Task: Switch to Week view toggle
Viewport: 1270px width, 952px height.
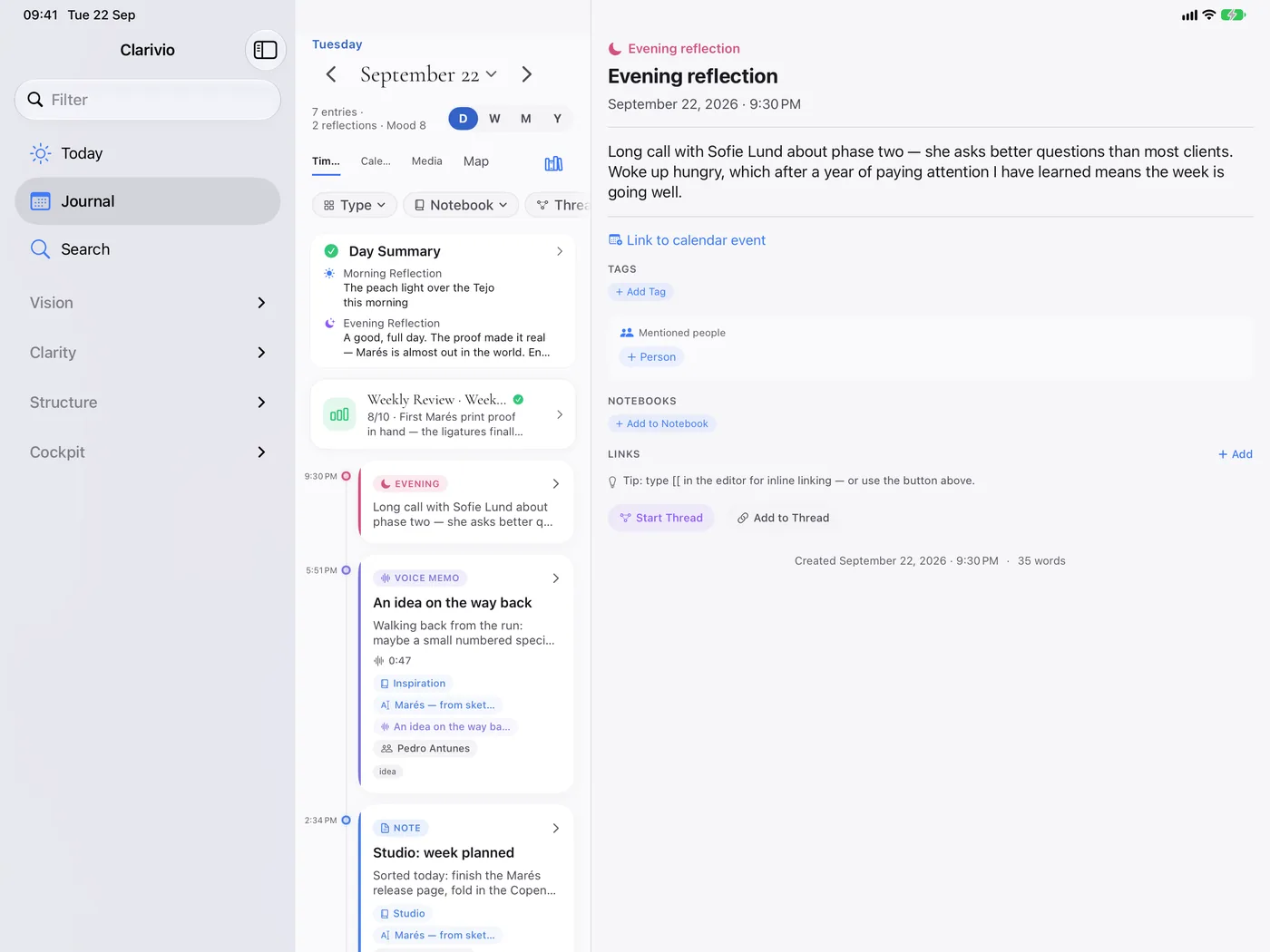Action: point(494,119)
